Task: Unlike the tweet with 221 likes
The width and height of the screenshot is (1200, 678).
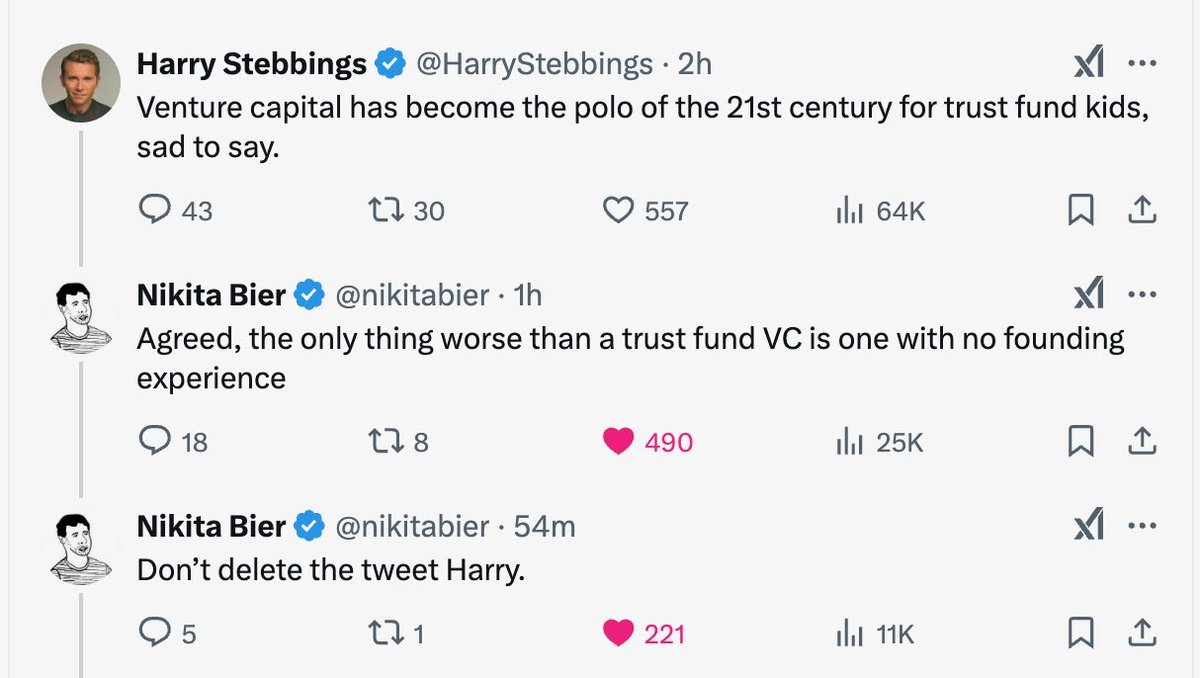Action: click(620, 633)
